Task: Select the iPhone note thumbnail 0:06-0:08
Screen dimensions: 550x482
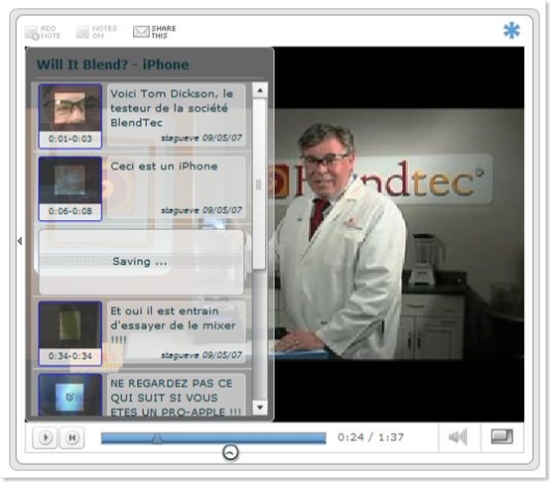Action: 70,189
